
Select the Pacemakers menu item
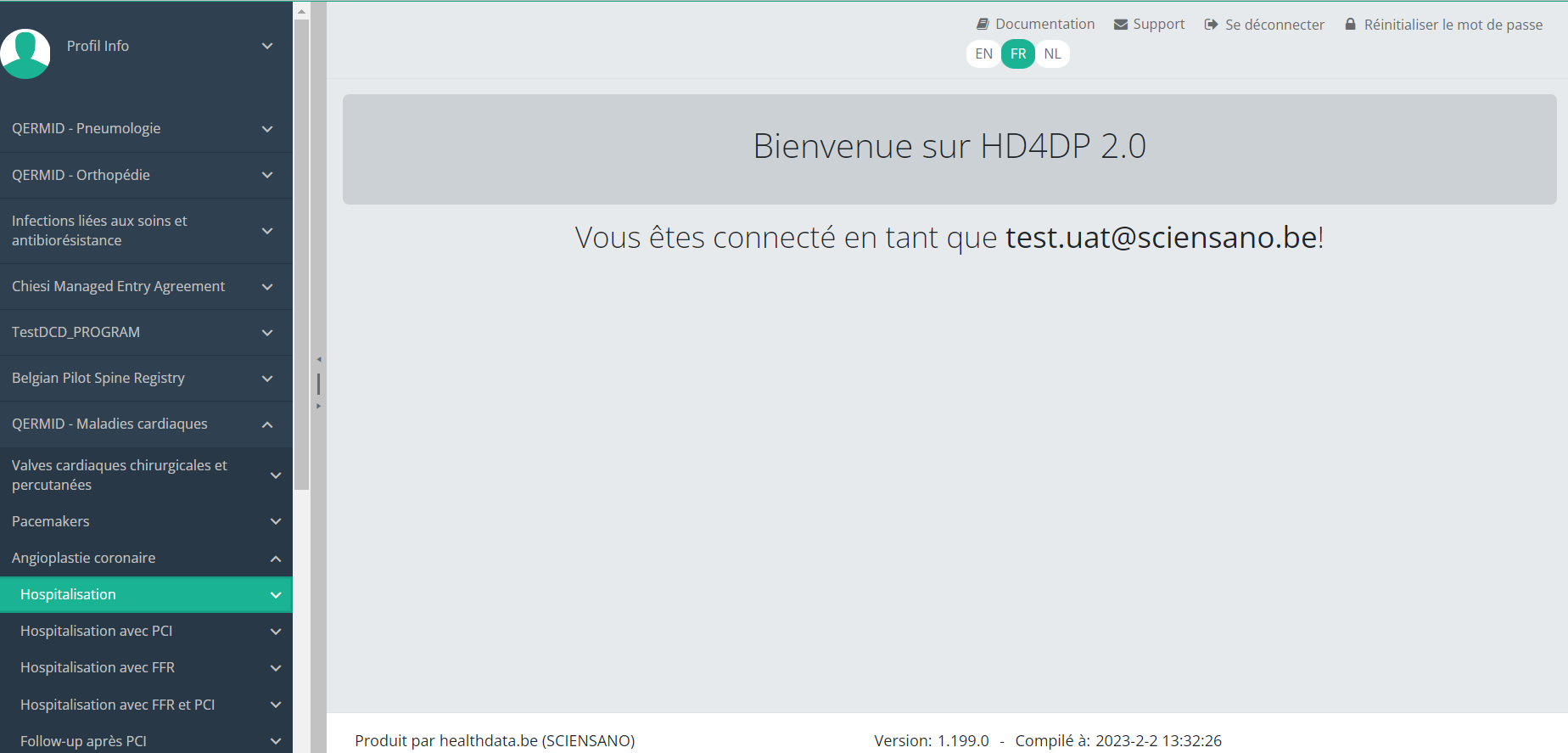(51, 522)
